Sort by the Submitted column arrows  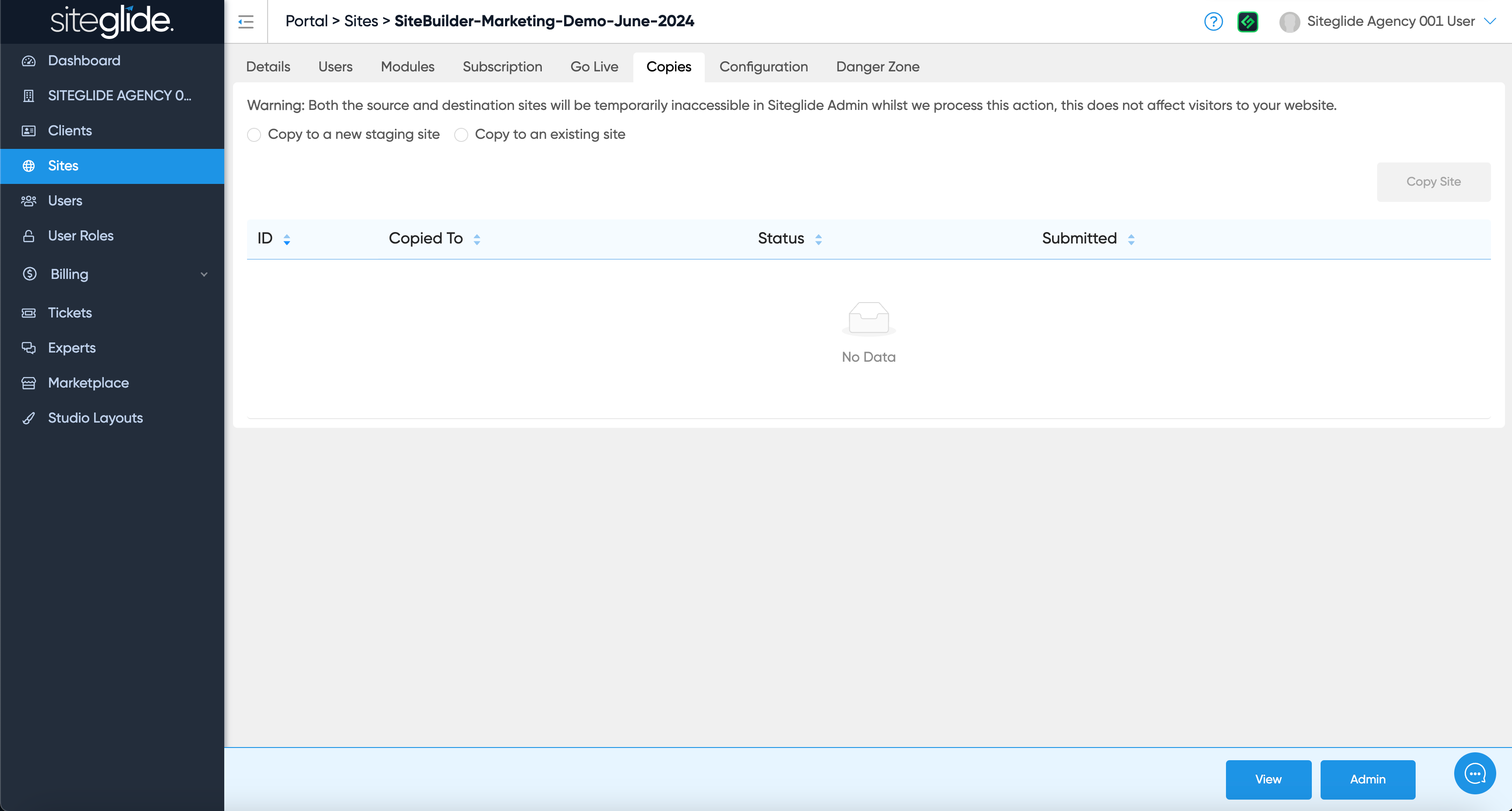[x=1130, y=239]
